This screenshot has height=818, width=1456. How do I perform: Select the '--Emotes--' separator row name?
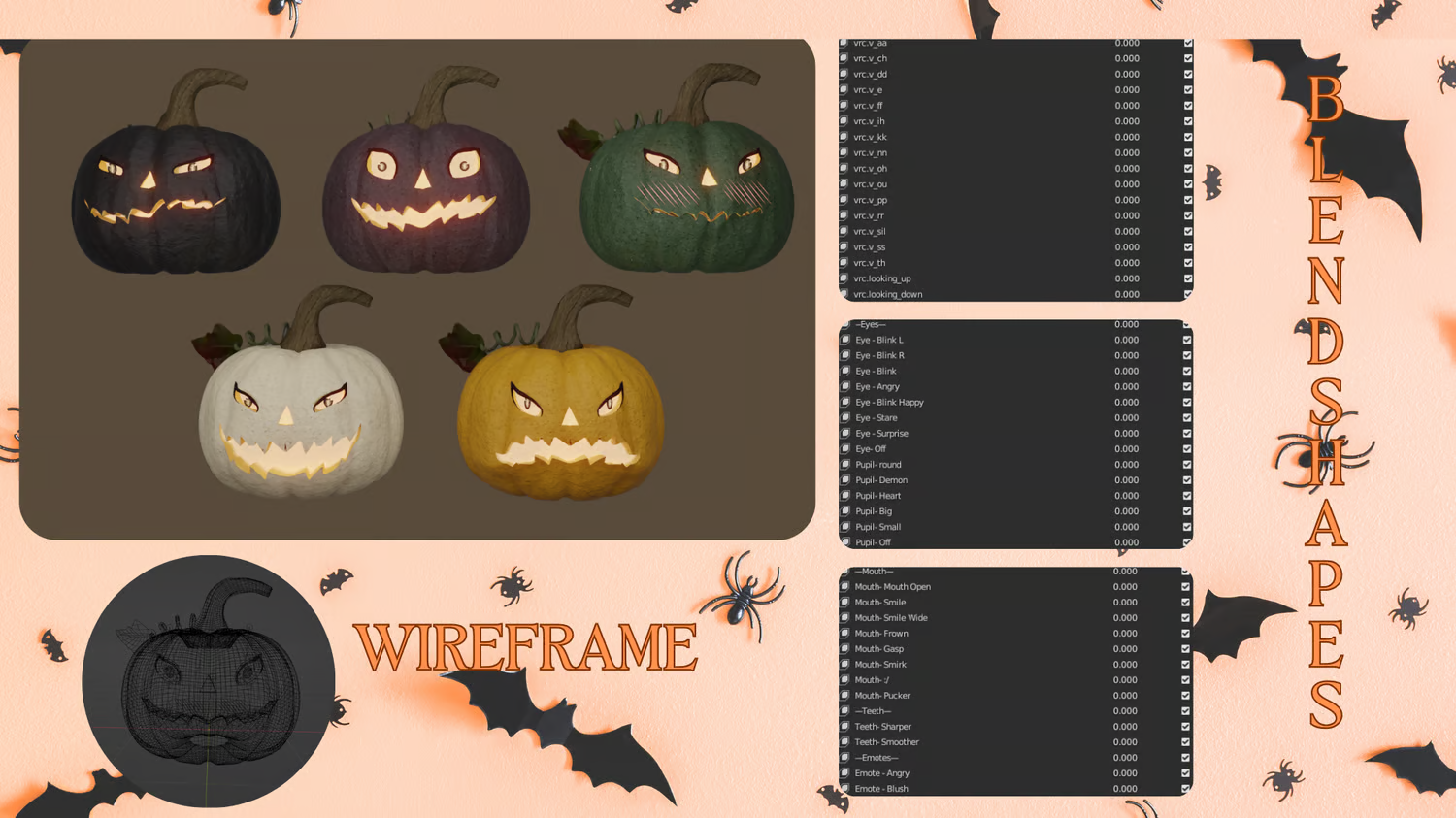[x=877, y=758]
